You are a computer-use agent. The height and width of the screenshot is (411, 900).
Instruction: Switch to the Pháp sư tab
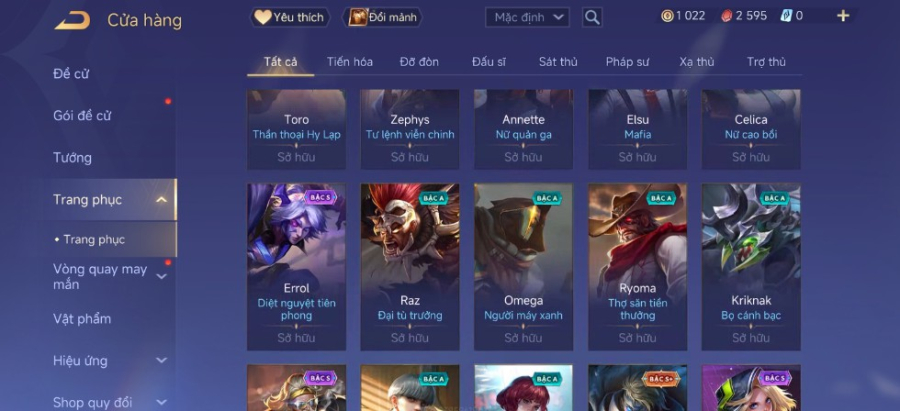(x=627, y=62)
